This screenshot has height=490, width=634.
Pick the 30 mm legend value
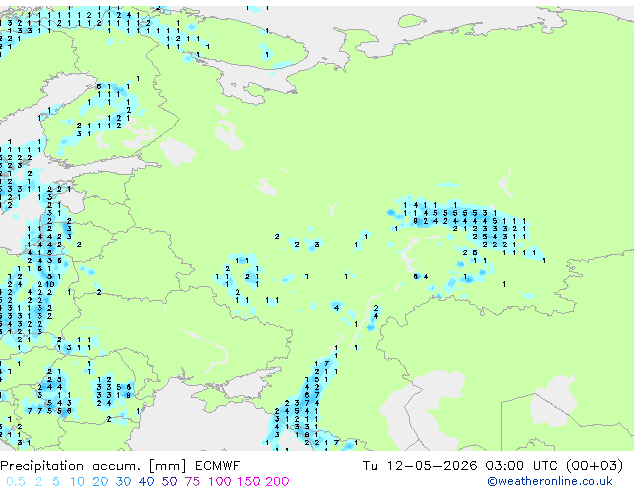(x=123, y=482)
